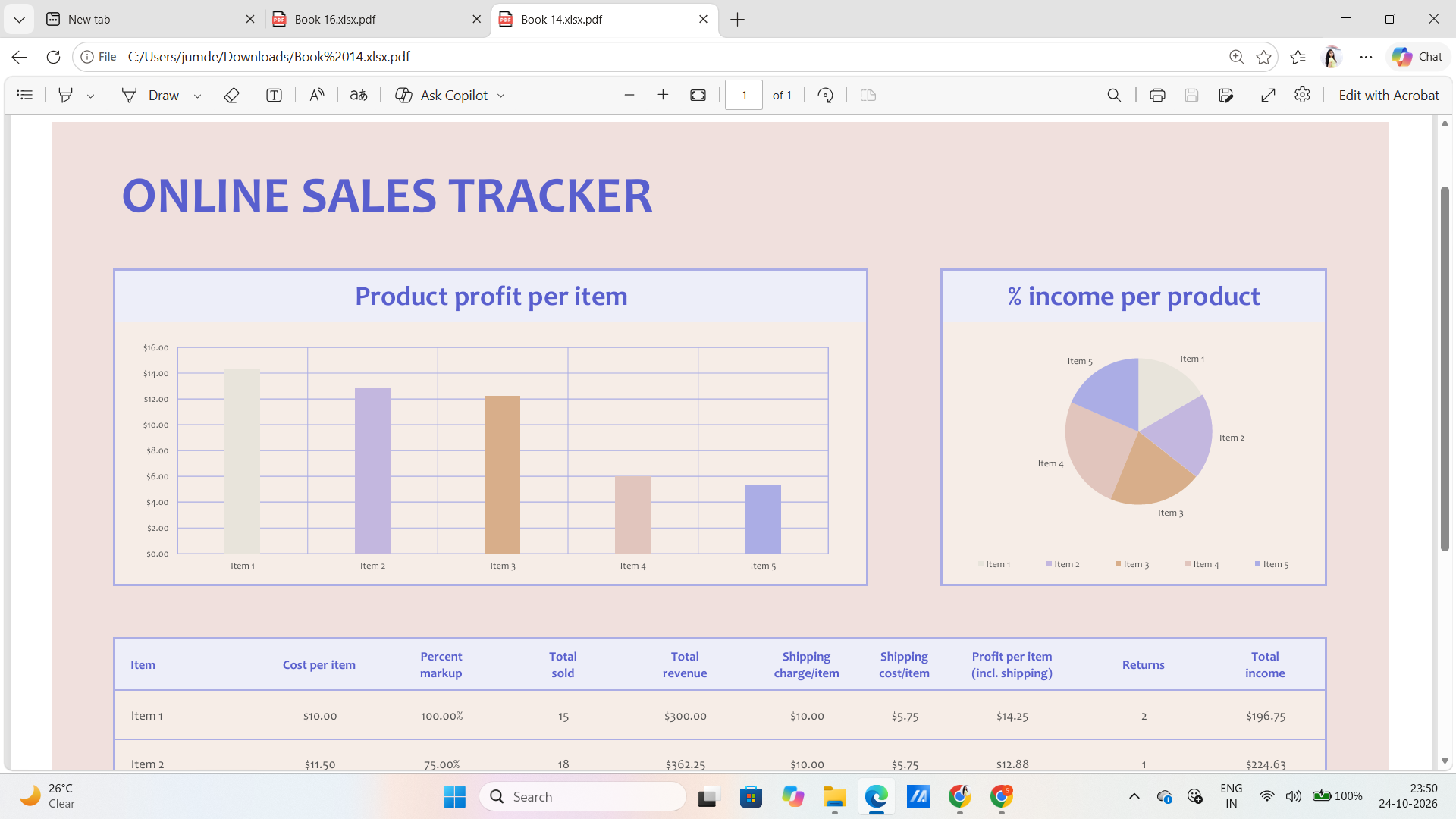The height and width of the screenshot is (819, 1456).
Task: Open a new browser tab
Action: pos(738,19)
